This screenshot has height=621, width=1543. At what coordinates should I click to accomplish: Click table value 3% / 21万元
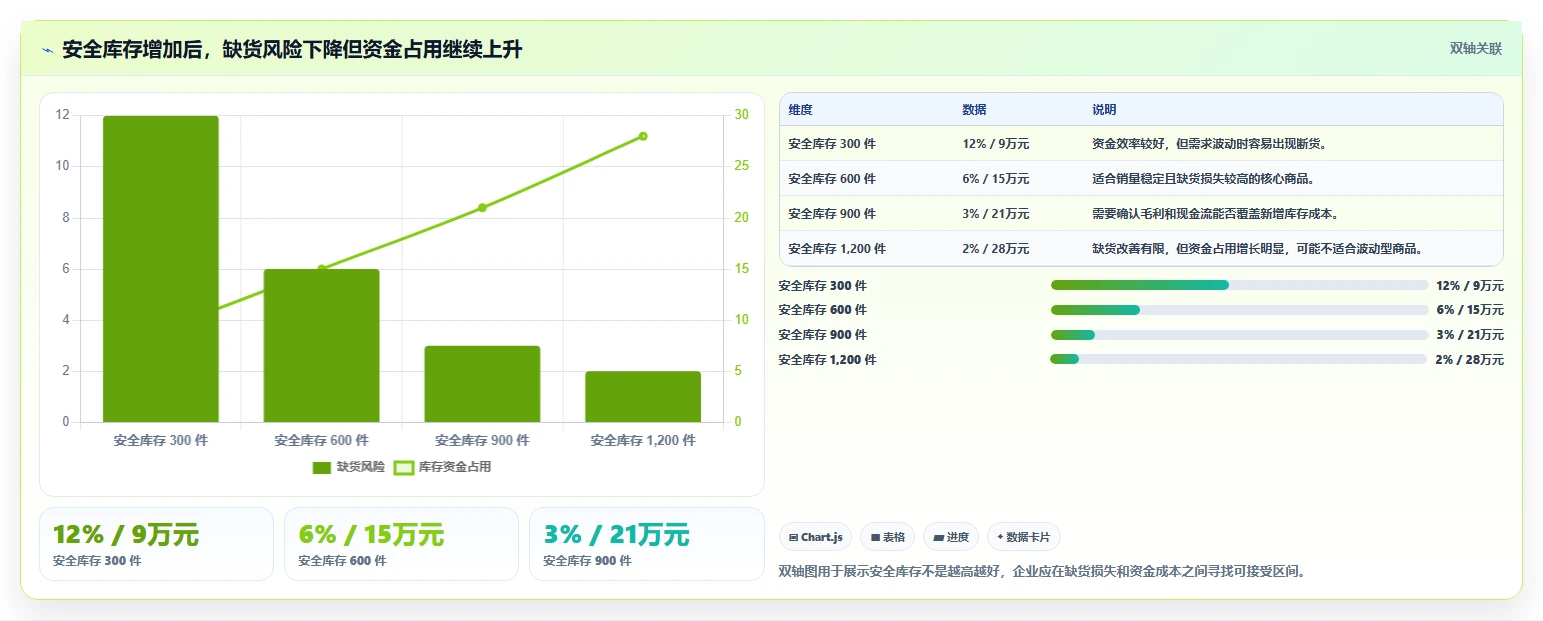(x=995, y=214)
